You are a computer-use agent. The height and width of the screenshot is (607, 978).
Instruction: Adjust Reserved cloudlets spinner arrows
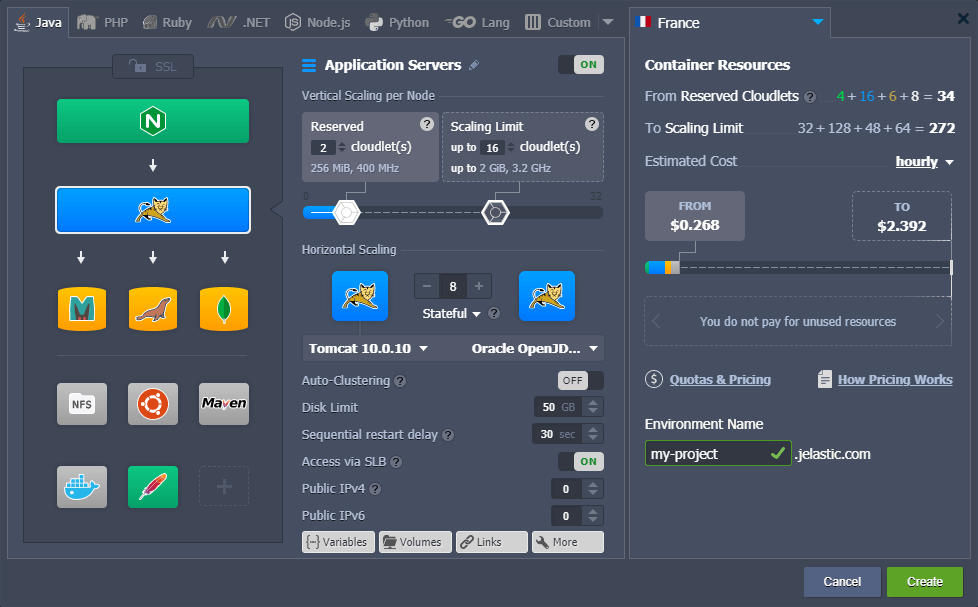[x=341, y=147]
